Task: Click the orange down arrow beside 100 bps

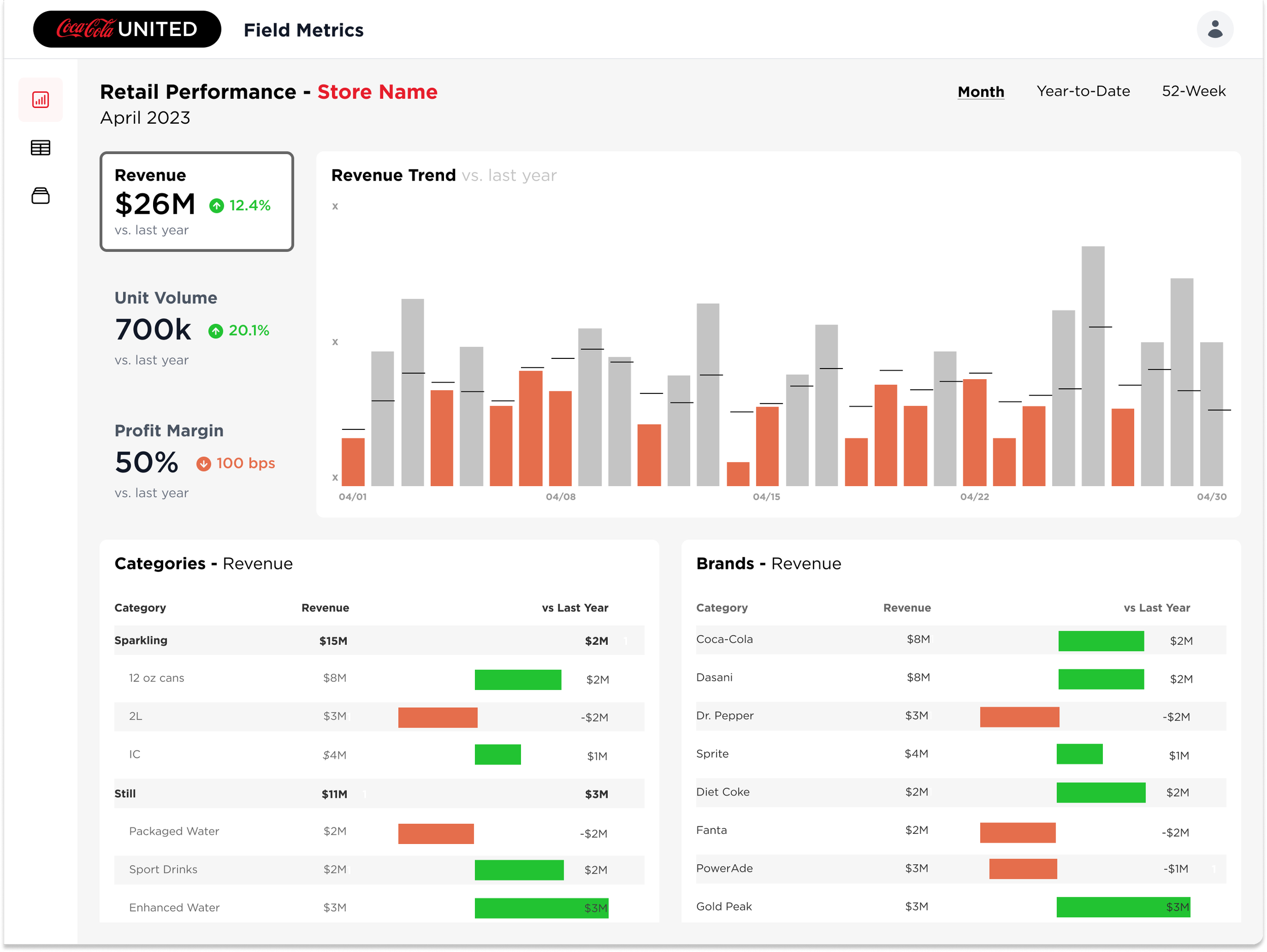Action: coord(203,464)
